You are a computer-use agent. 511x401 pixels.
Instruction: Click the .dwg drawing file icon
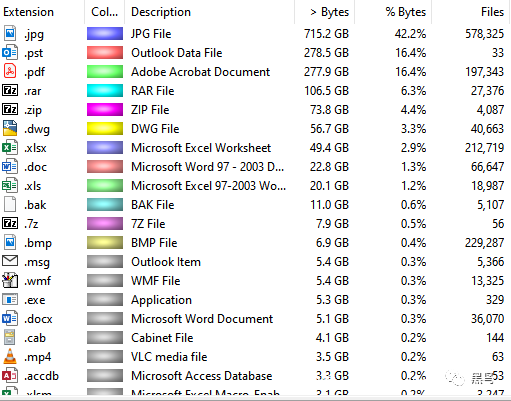point(10,129)
